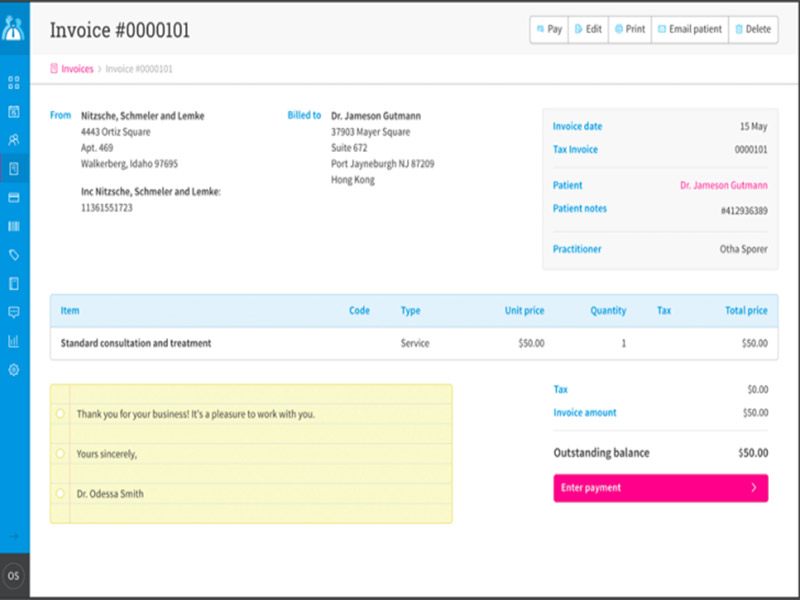
Task: Click the Pay button
Action: pos(549,30)
